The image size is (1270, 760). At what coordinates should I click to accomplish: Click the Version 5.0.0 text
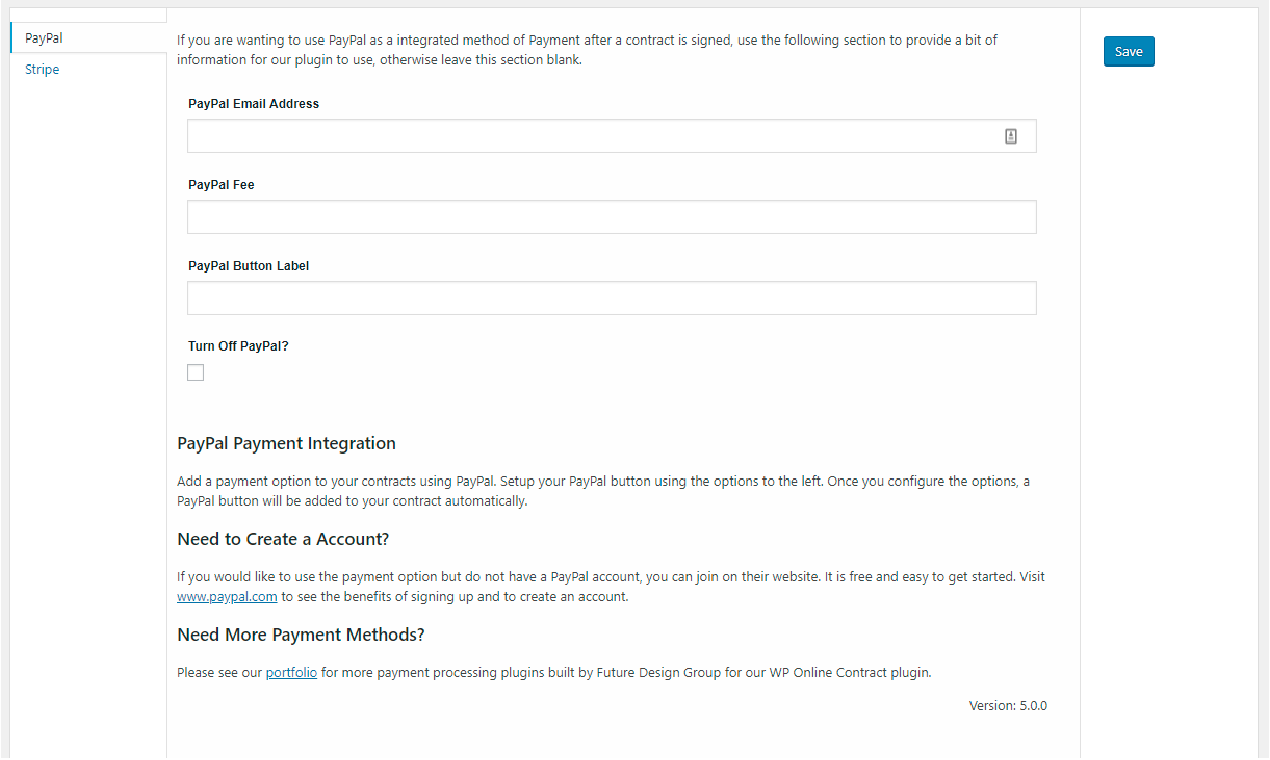[x=1006, y=705]
